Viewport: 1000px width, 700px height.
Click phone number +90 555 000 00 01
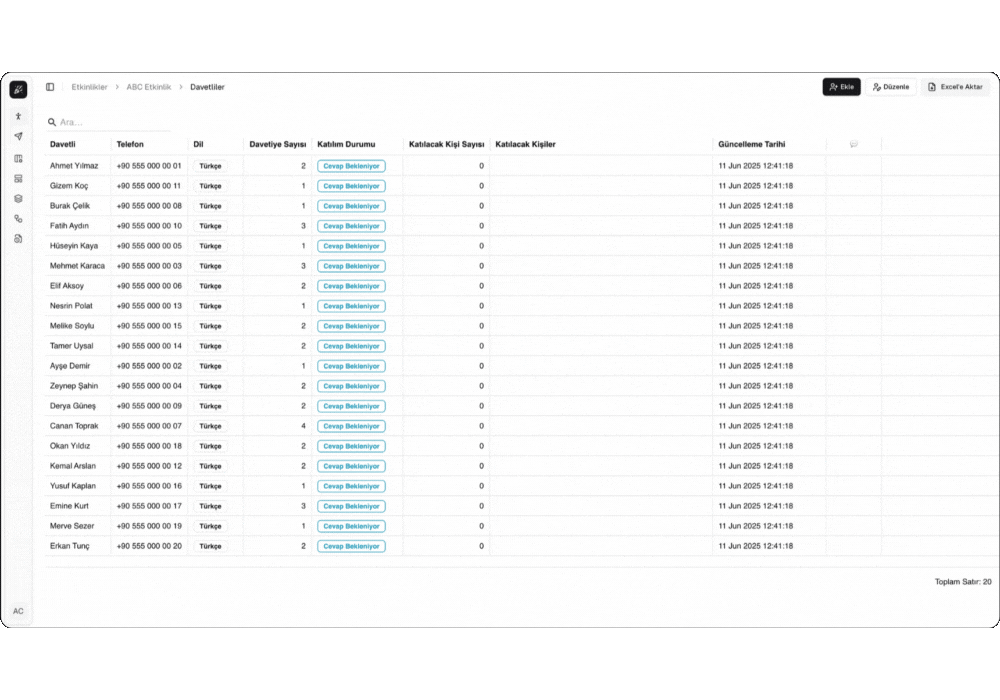click(x=149, y=166)
